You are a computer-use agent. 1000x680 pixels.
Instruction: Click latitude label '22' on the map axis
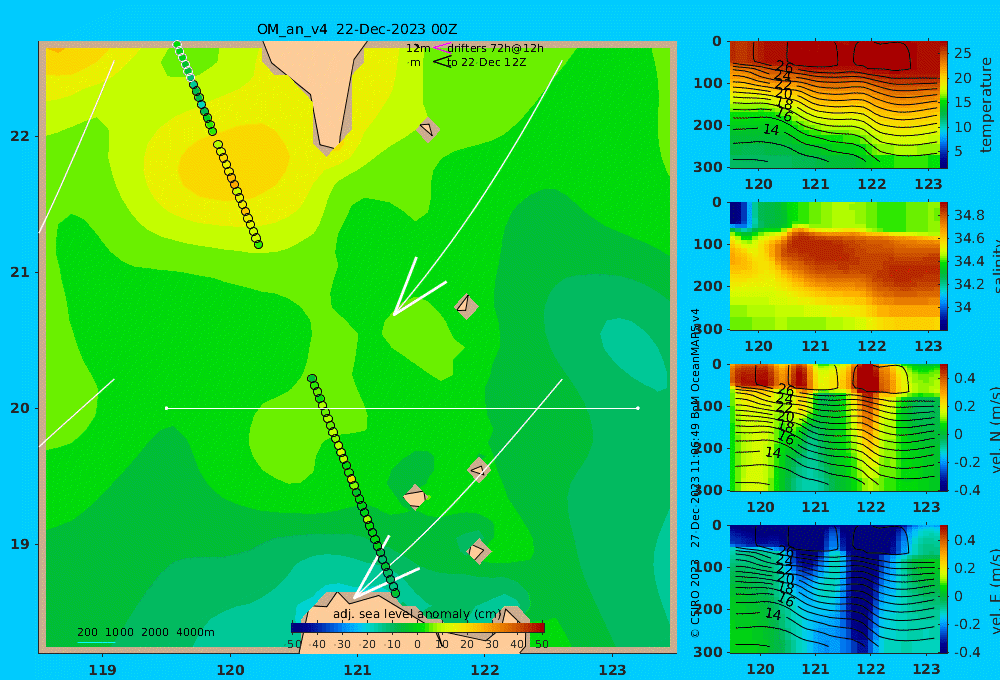[x=20, y=136]
